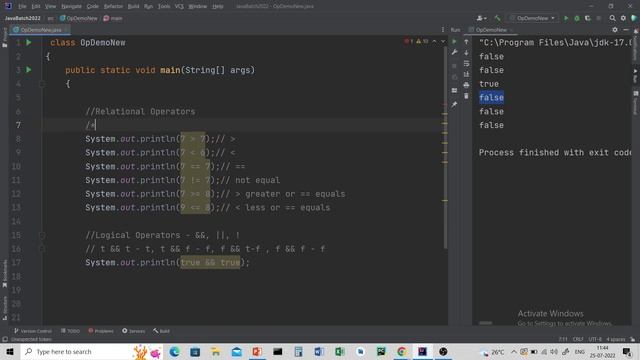Click the build project hammer icon
The width and height of the screenshot is (640, 360).
(x=497, y=18)
